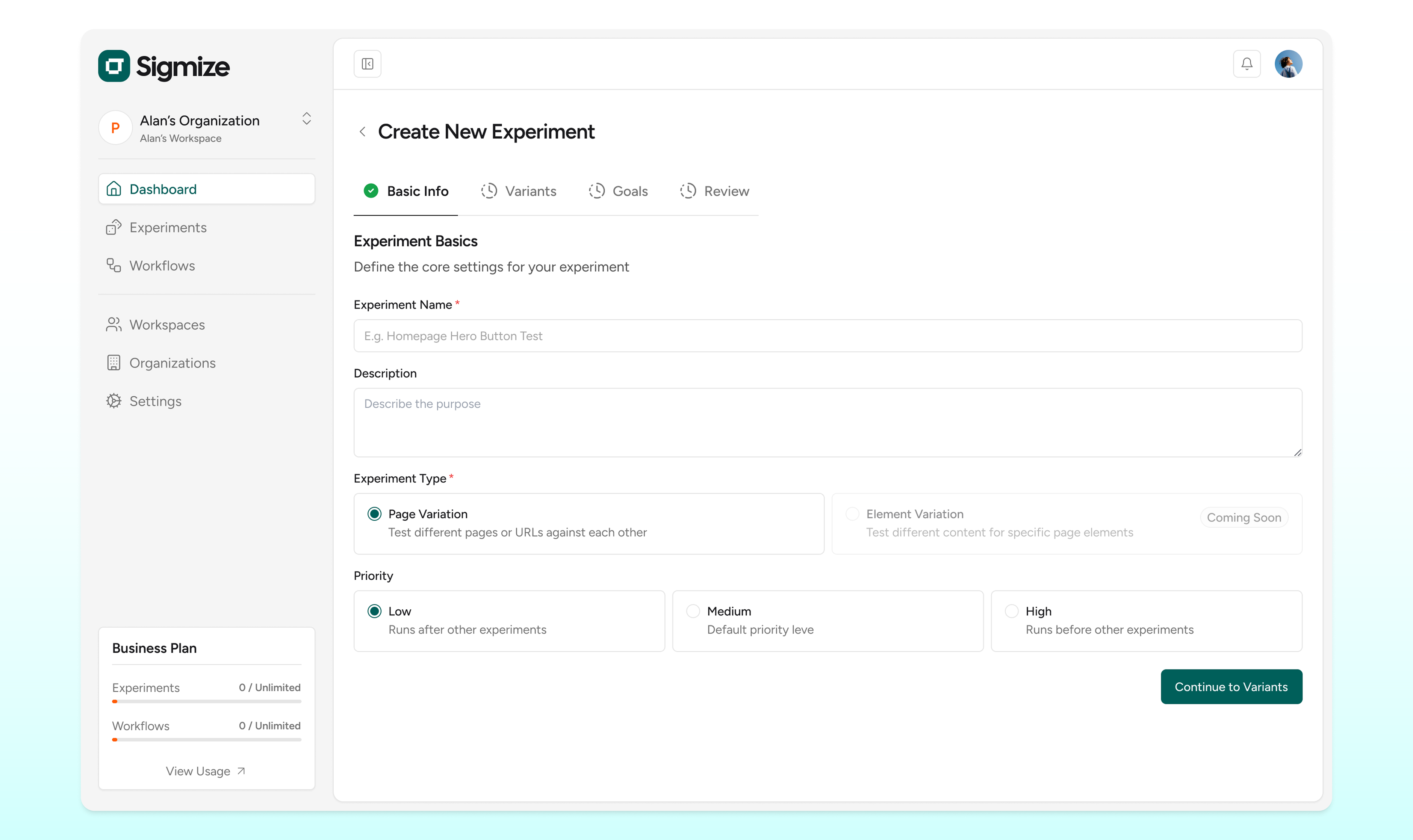Choose the High priority option
This screenshot has height=840, width=1413.
coord(1012,611)
